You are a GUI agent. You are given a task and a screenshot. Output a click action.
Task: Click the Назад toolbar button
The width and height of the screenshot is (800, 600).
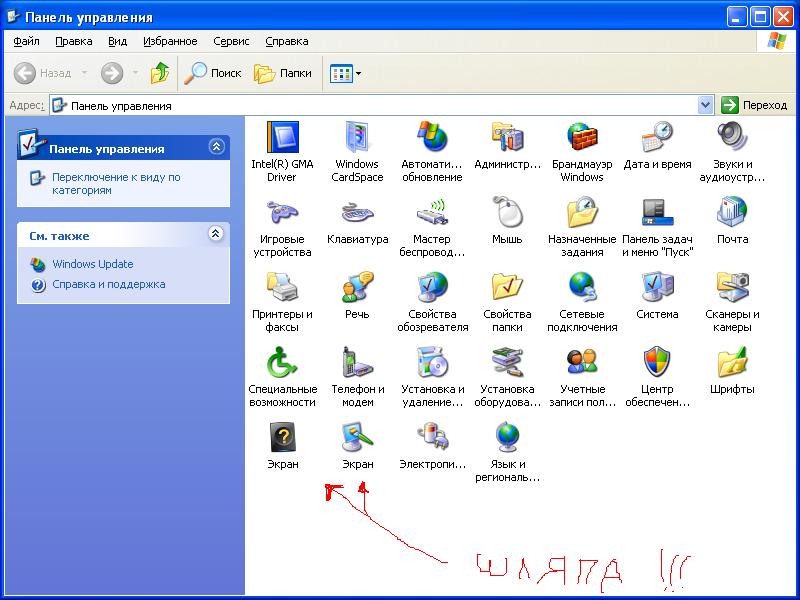tap(42, 73)
